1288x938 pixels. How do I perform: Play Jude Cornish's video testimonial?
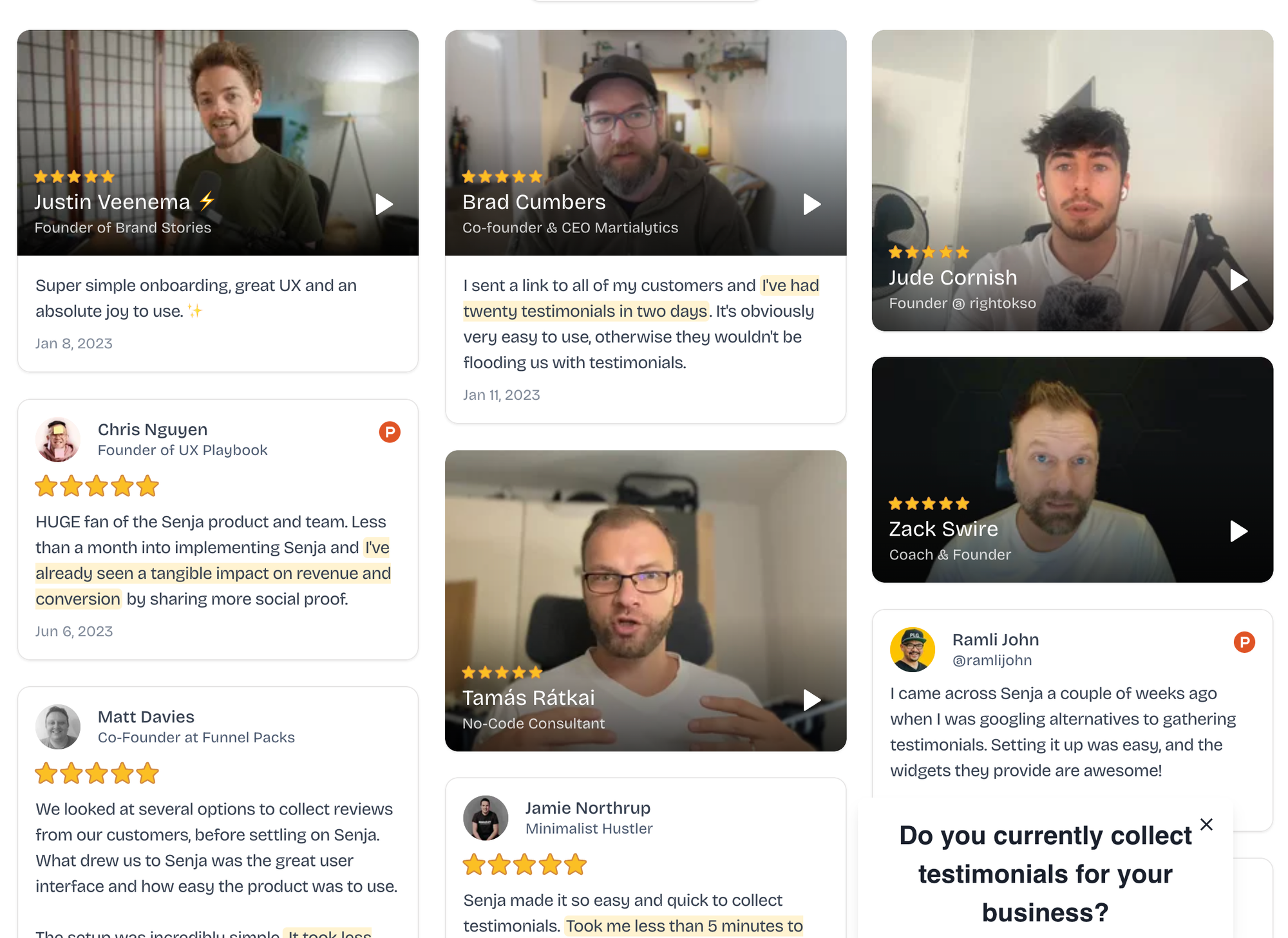pos(1238,279)
